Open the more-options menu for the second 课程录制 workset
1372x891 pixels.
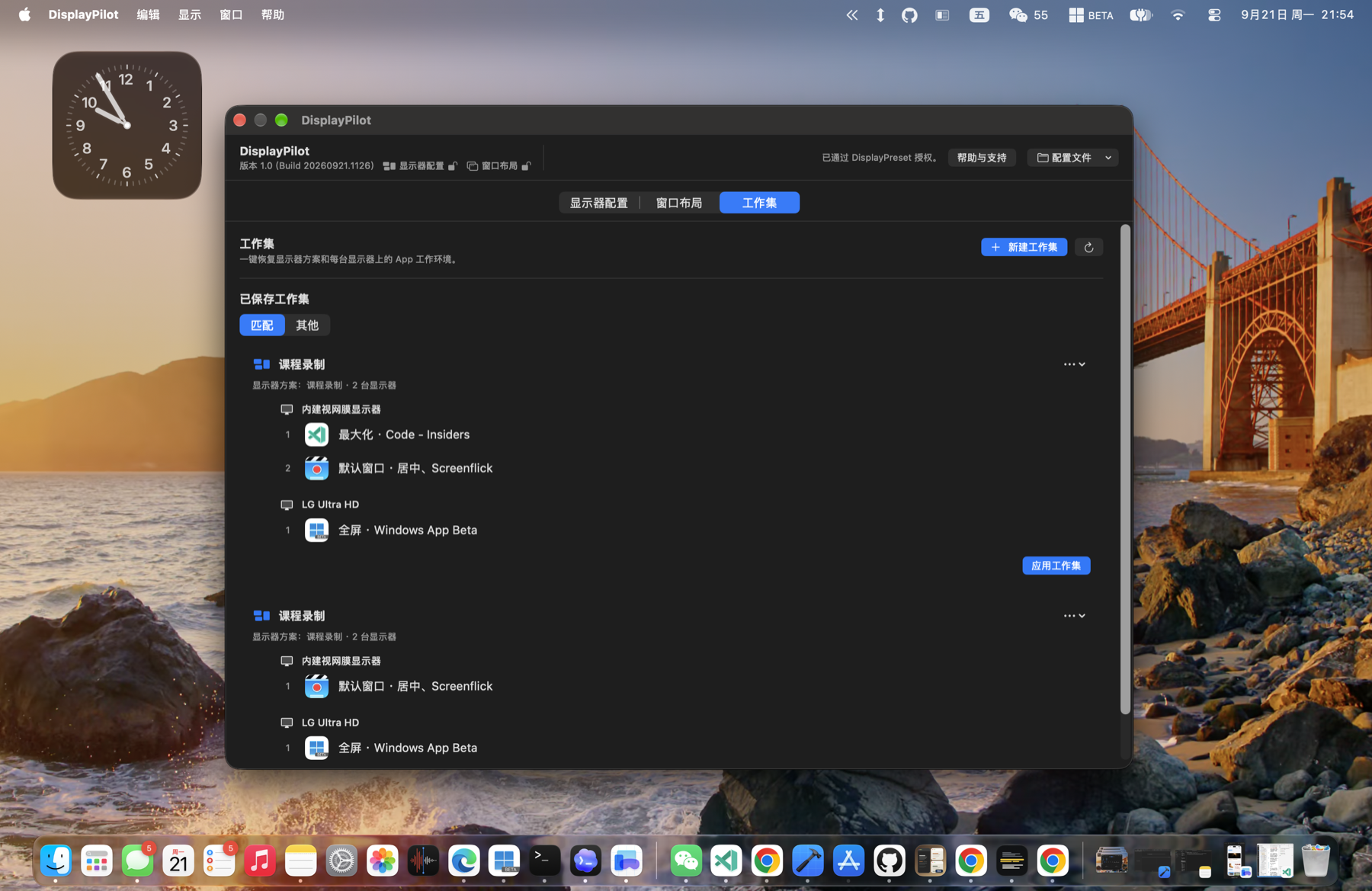pyautogui.click(x=1074, y=616)
